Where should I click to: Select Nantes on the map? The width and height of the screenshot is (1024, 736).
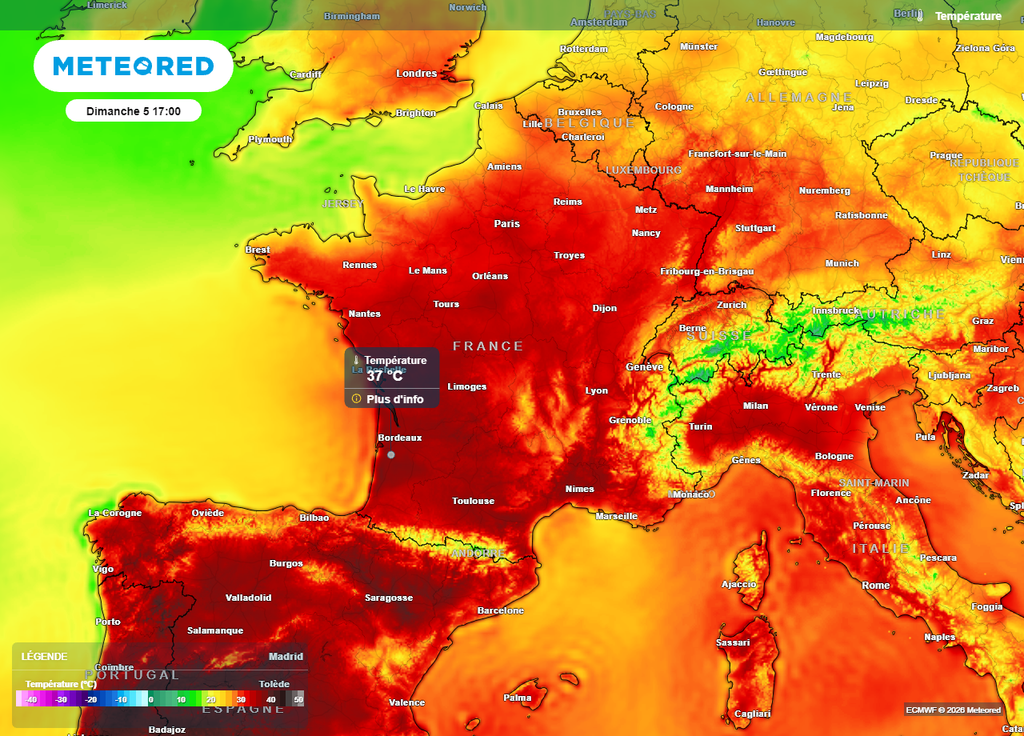tap(364, 313)
